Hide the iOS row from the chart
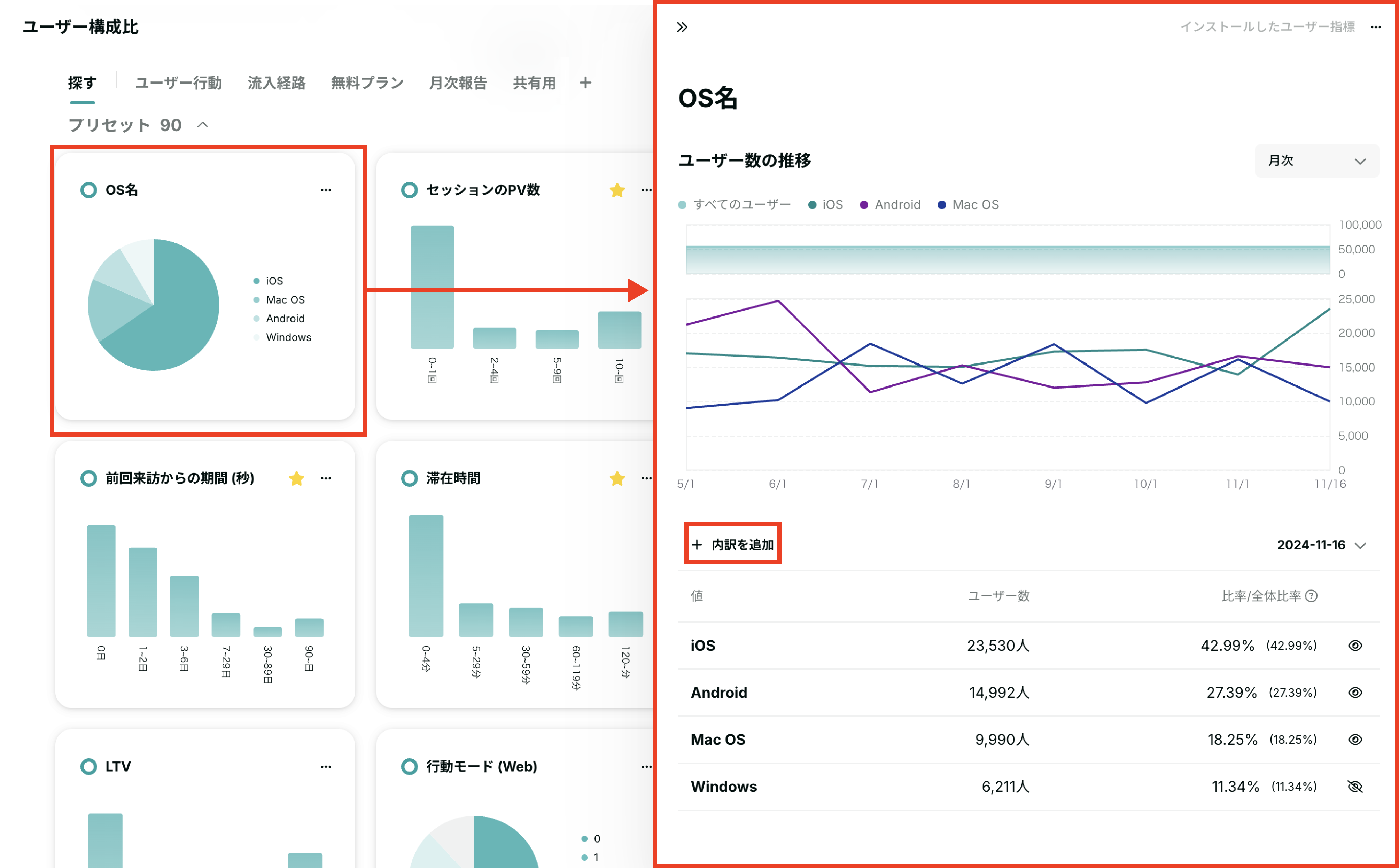The width and height of the screenshot is (1399, 868). pyautogui.click(x=1355, y=645)
